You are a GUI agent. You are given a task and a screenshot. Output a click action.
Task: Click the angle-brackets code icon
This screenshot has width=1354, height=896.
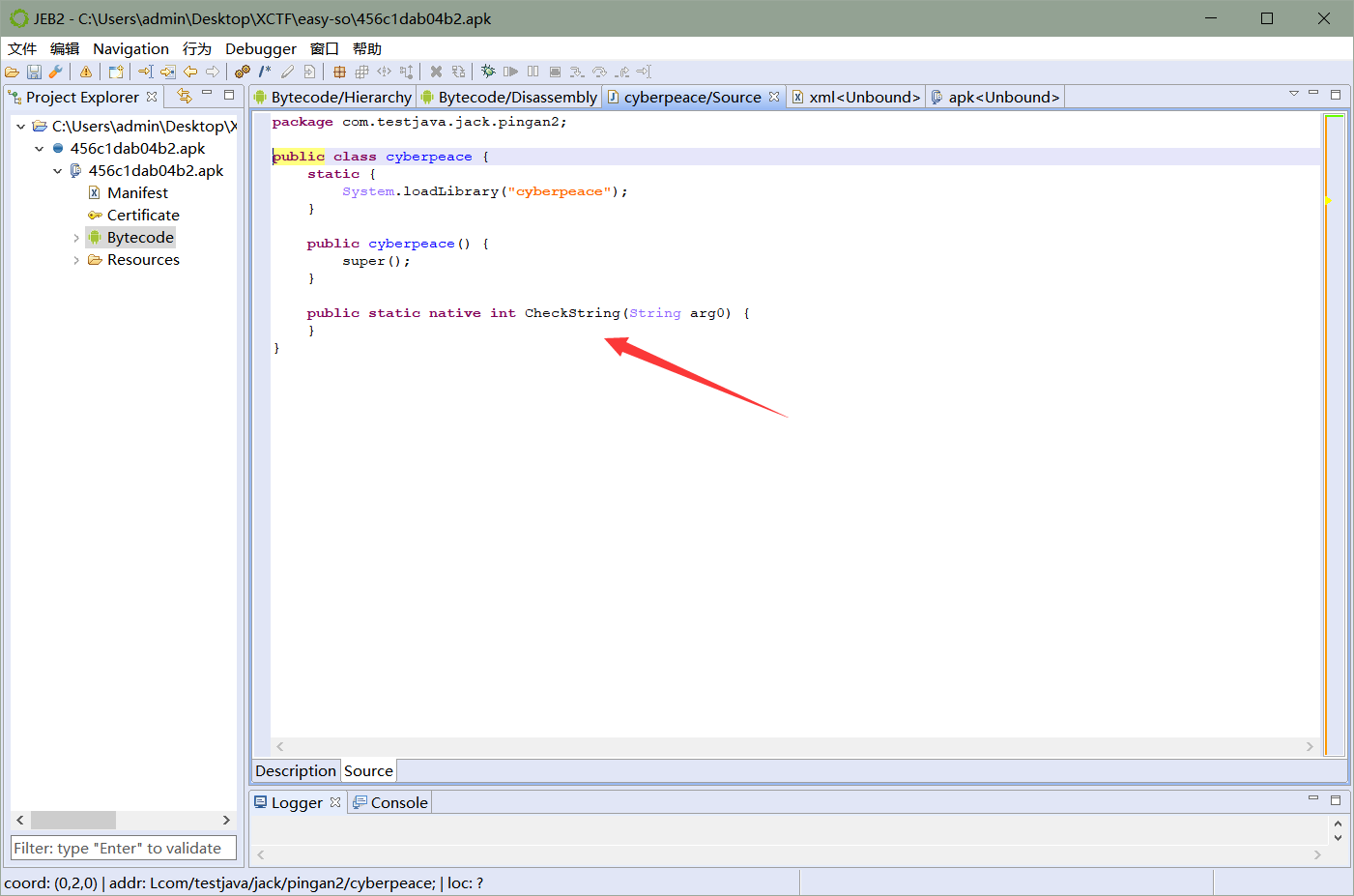385,72
